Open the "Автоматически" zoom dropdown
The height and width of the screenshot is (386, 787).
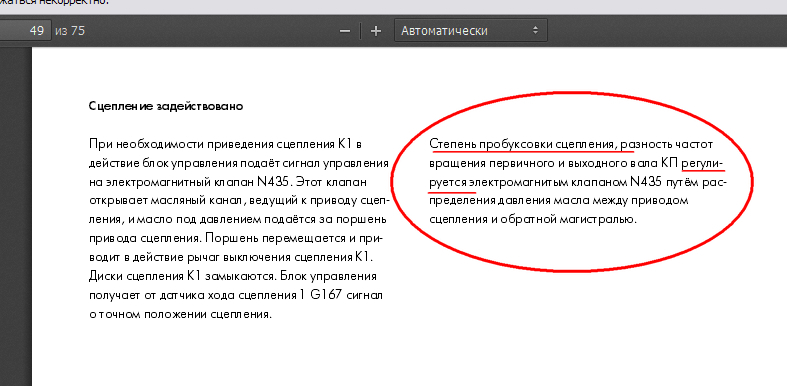click(x=470, y=31)
